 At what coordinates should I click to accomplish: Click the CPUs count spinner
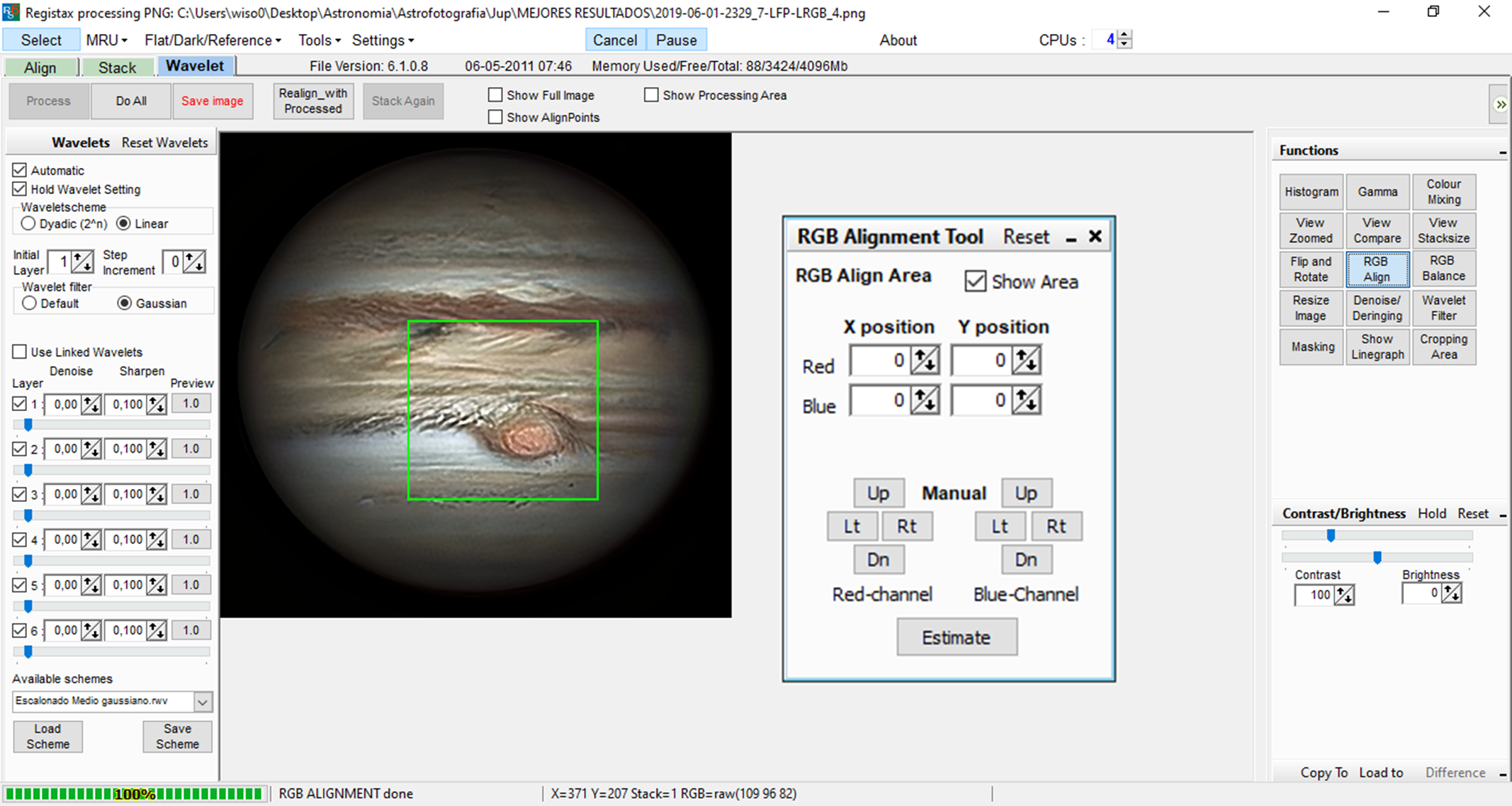coord(1124,40)
